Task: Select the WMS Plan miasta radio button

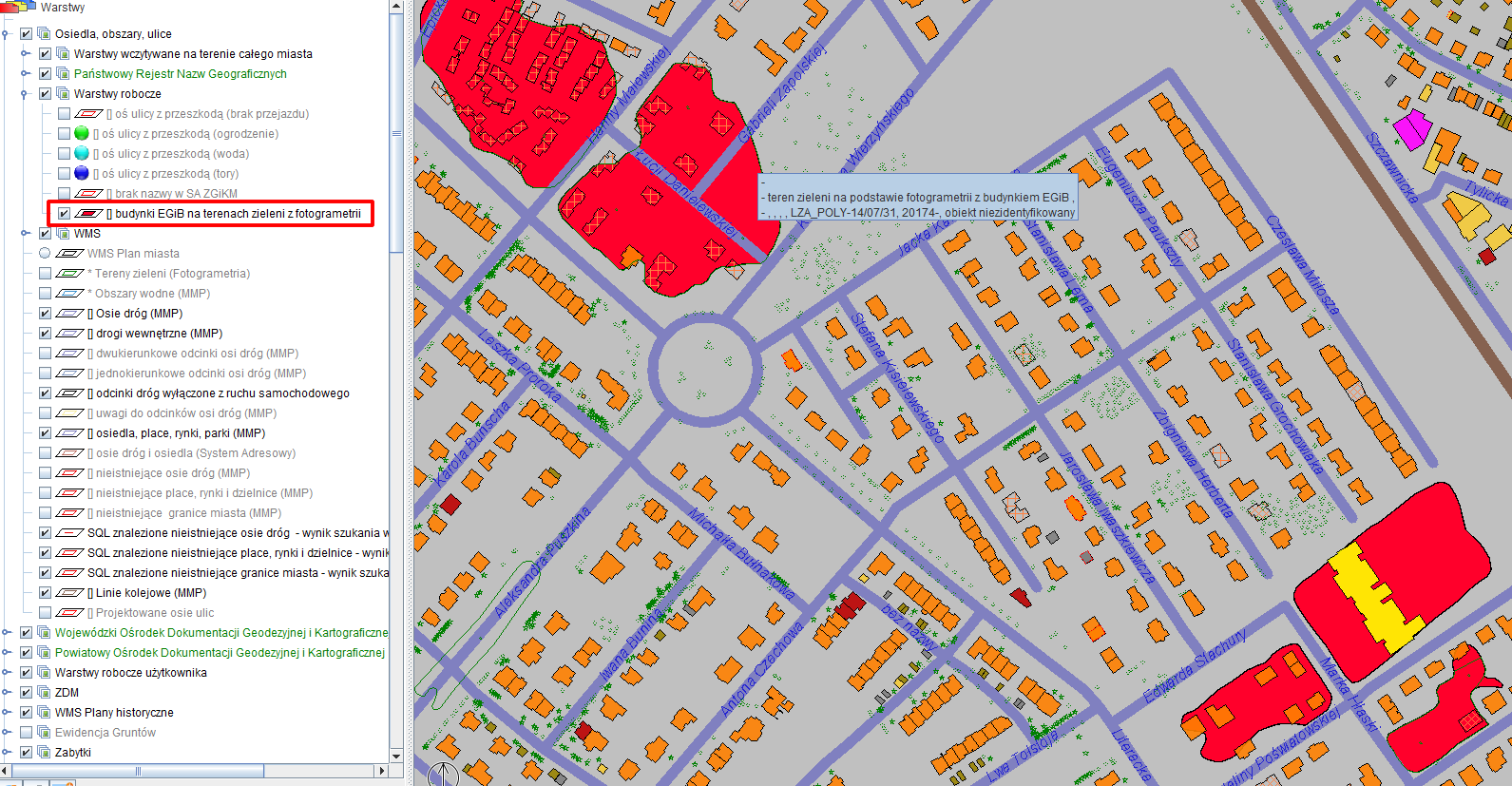Action: [45, 254]
